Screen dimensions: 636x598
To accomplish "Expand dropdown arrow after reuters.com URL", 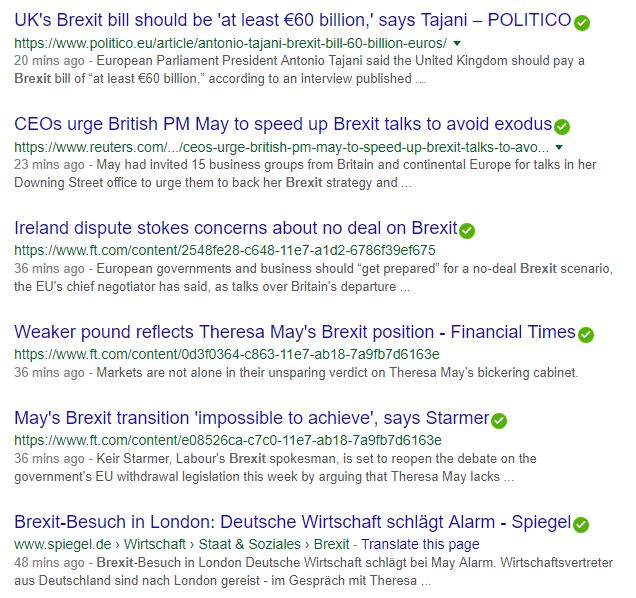I will pyautogui.click(x=559, y=147).
